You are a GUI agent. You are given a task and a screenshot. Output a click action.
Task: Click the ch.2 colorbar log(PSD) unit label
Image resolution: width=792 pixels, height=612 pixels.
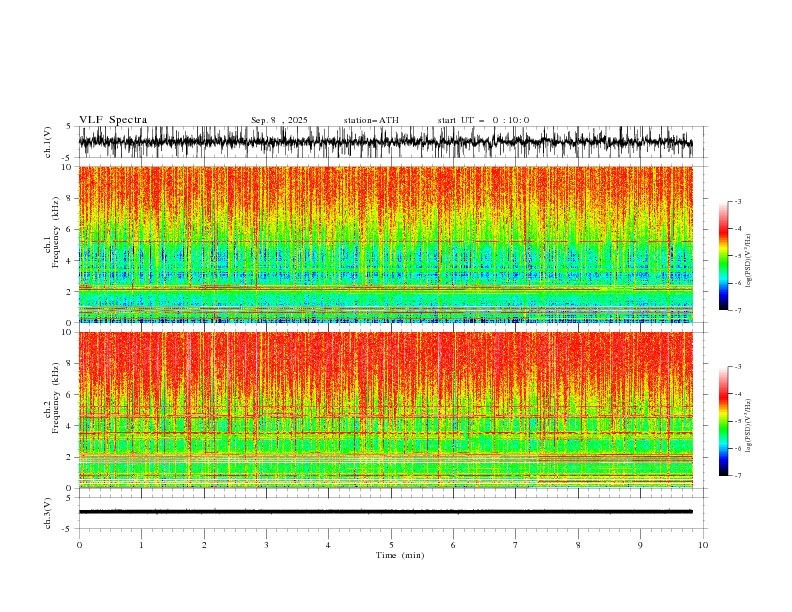click(x=748, y=425)
